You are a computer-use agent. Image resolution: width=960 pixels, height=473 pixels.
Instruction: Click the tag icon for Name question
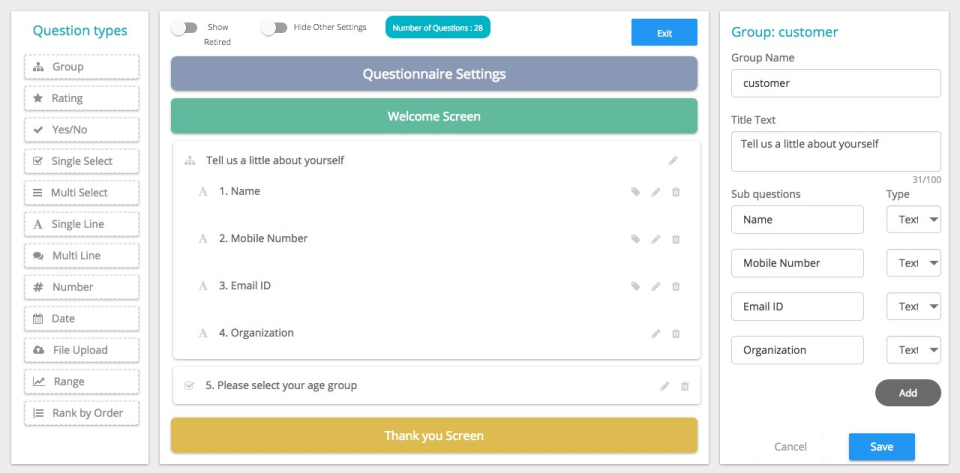click(636, 192)
